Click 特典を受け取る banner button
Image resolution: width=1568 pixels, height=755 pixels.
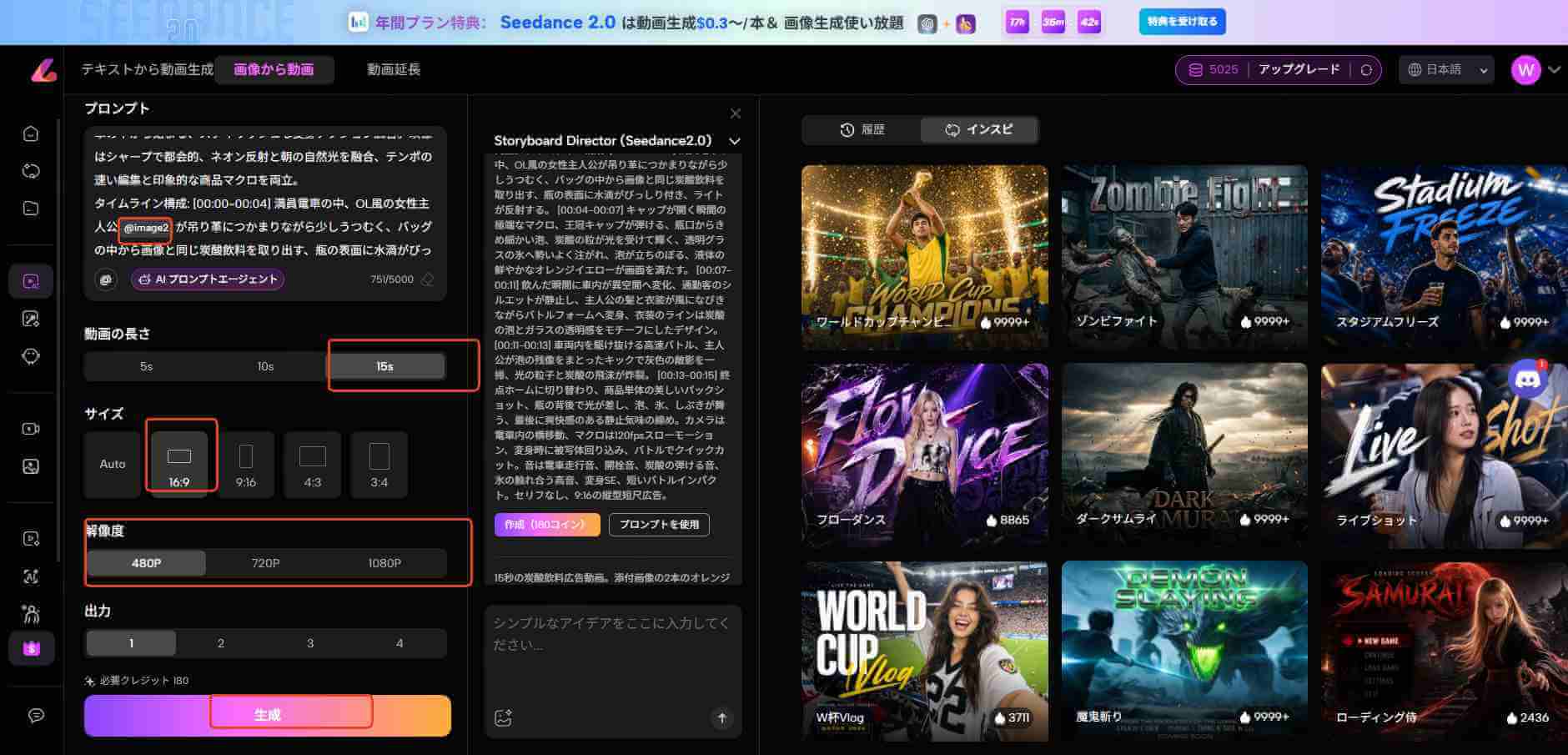(x=1182, y=22)
